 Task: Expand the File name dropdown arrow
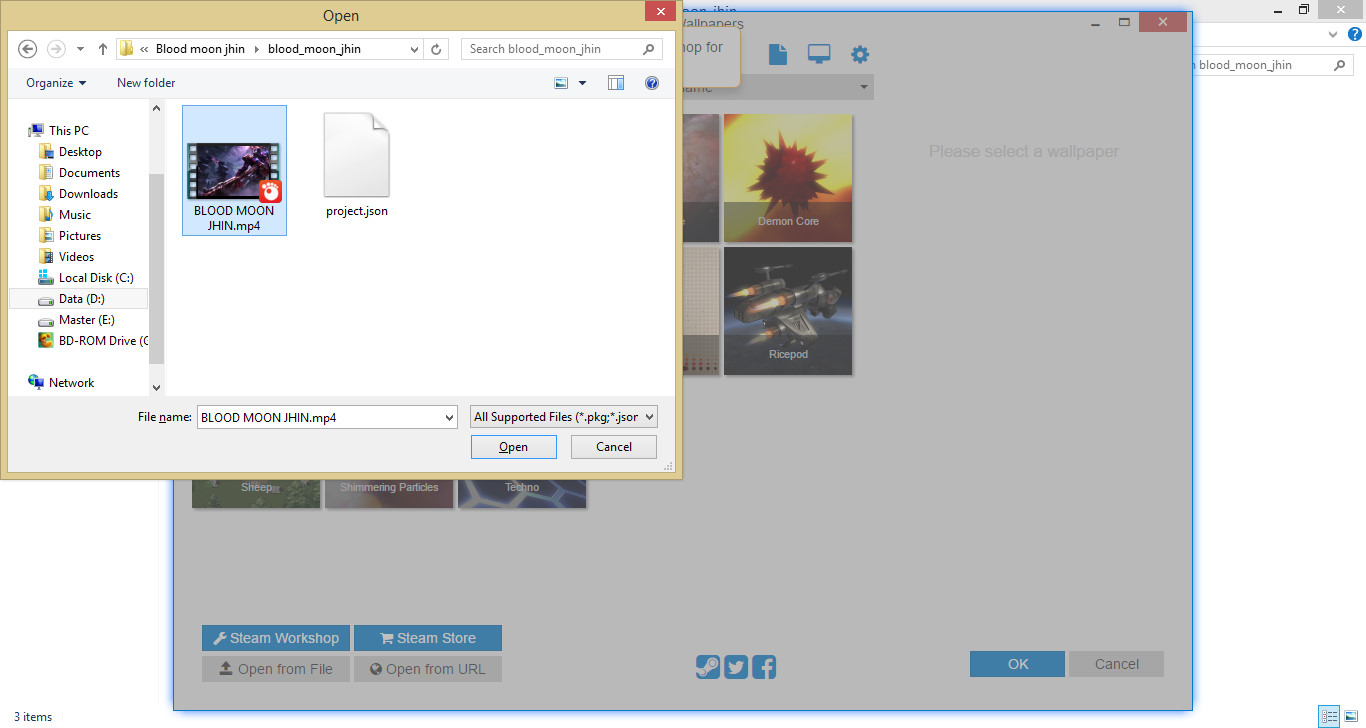click(x=448, y=418)
